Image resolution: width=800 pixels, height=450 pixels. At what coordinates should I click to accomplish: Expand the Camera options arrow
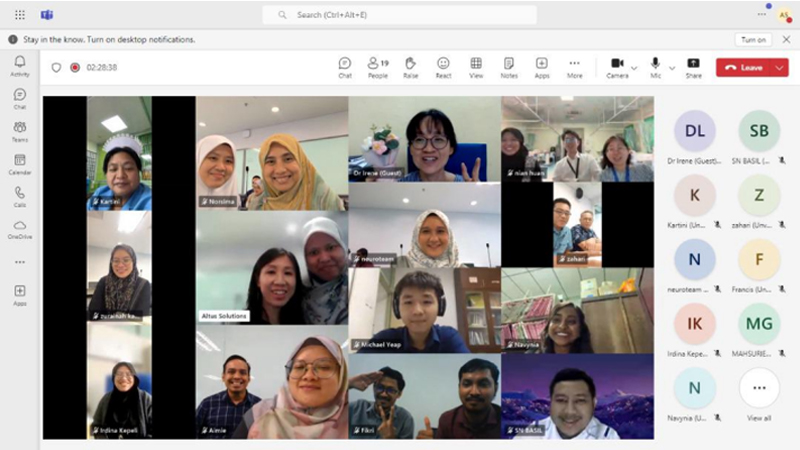click(x=634, y=68)
